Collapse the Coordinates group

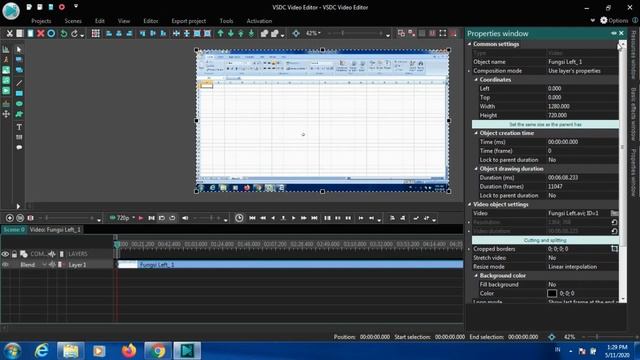476,80
